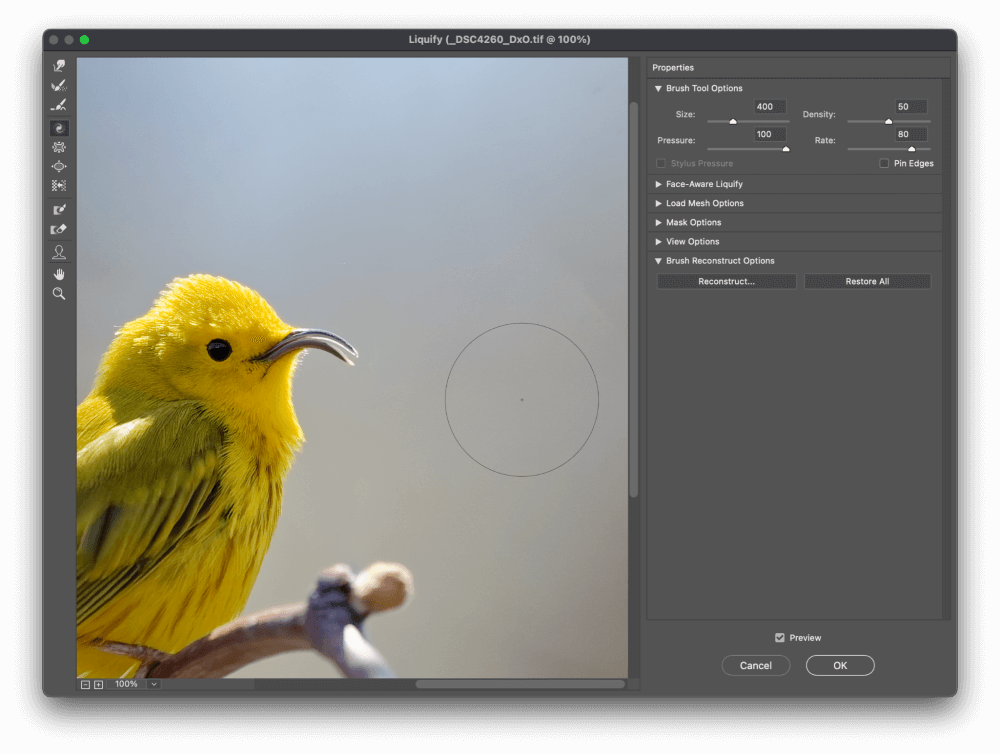Select the Pucker tool
The image size is (1000, 754).
[x=59, y=147]
